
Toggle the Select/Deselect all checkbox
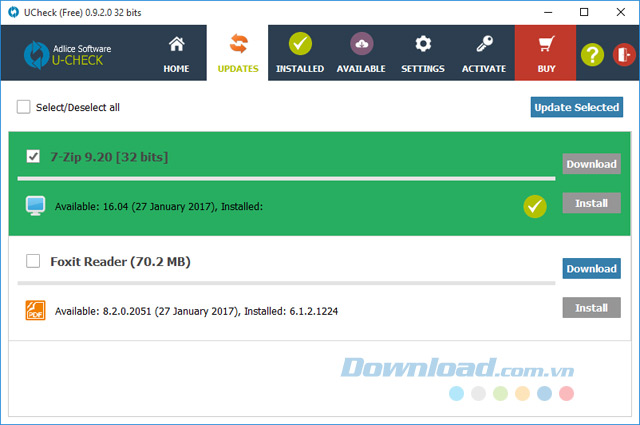23,107
